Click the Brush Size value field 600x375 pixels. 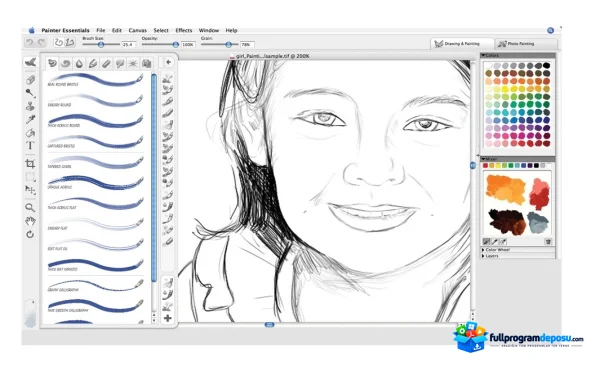coord(128,45)
